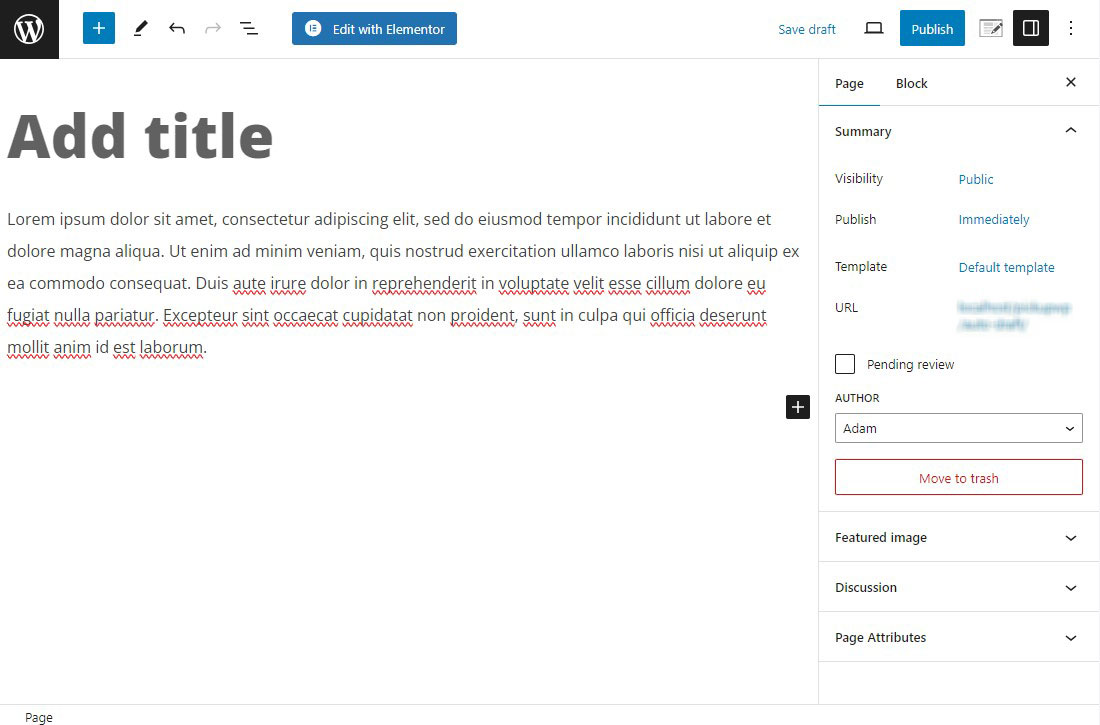Open the notepad-and-pencil icon beside Publish
Viewport: 1100px width, 725px height.
pos(991,29)
